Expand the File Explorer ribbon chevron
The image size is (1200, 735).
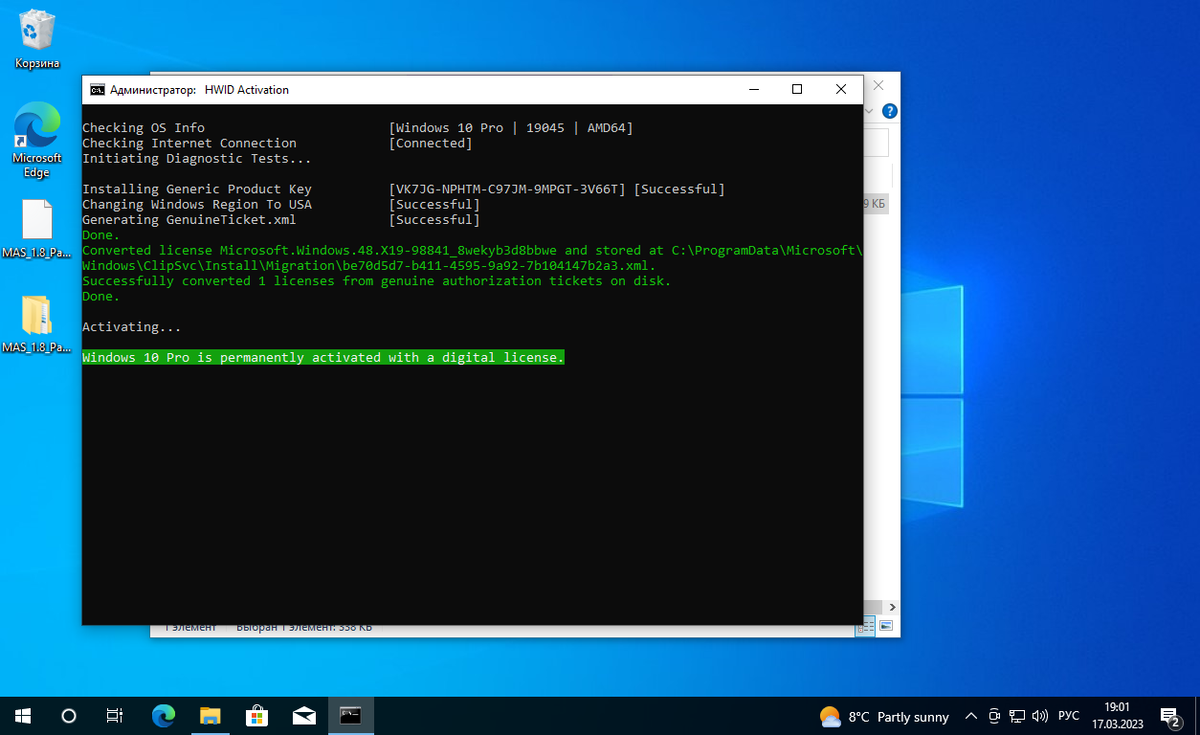pyautogui.click(x=870, y=111)
